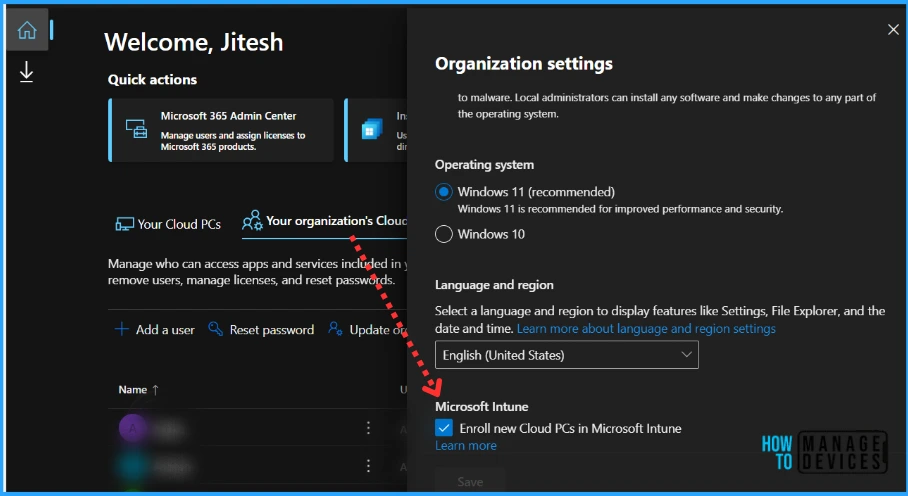Viewport: 908px width, 496px height.
Task: Click the Organization settings heading
Action: point(523,64)
